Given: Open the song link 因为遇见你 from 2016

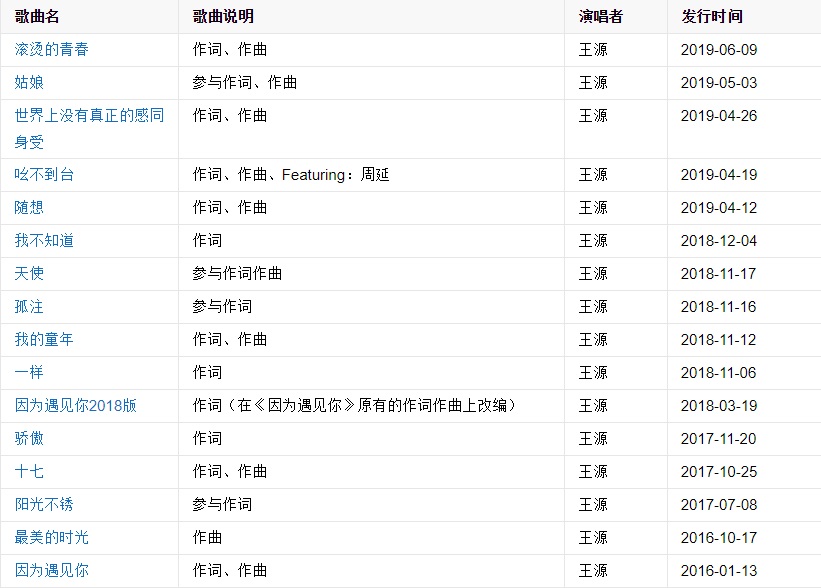Looking at the screenshot, I should pyautogui.click(x=51, y=570).
